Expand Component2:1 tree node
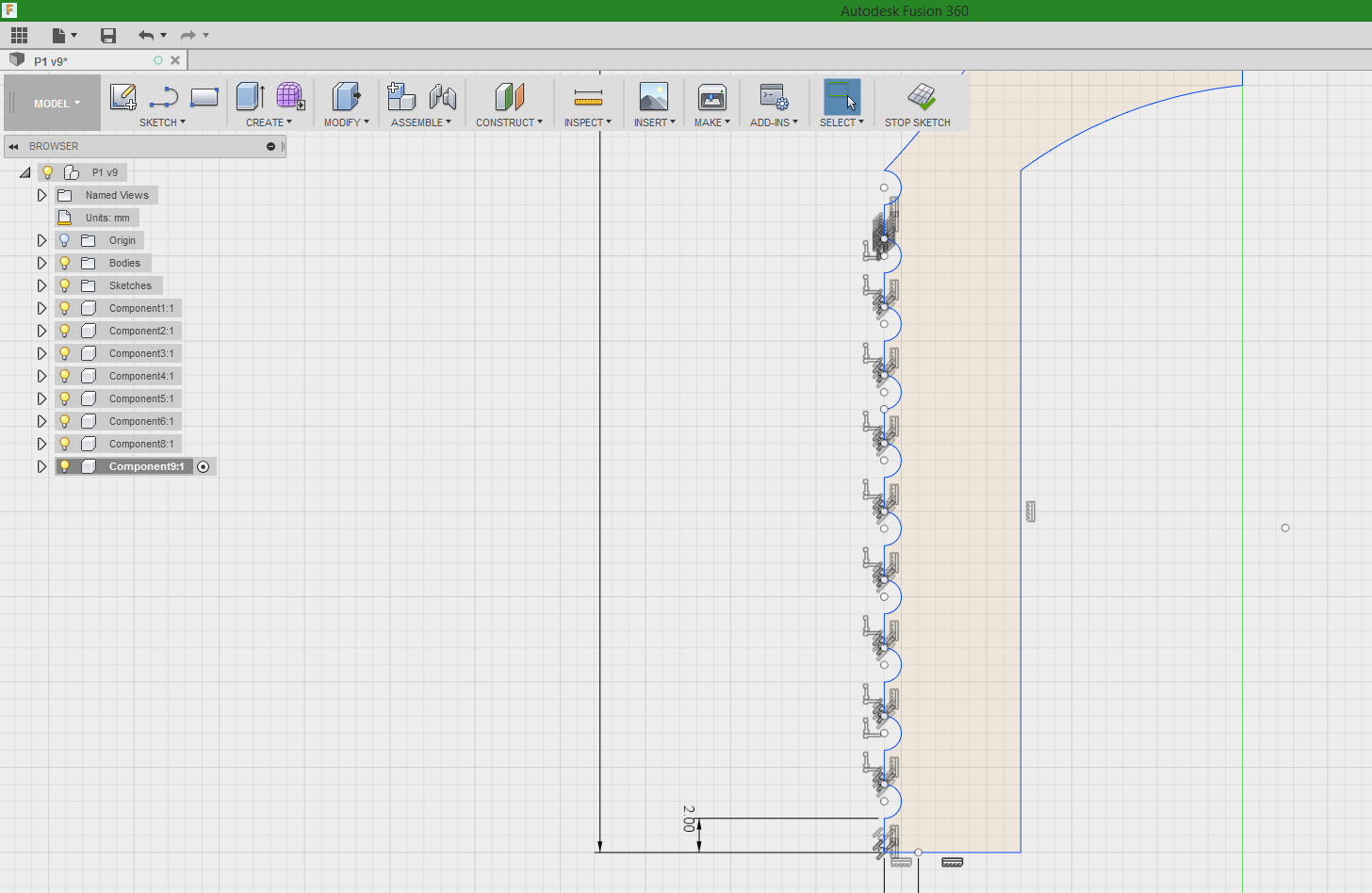 41,331
